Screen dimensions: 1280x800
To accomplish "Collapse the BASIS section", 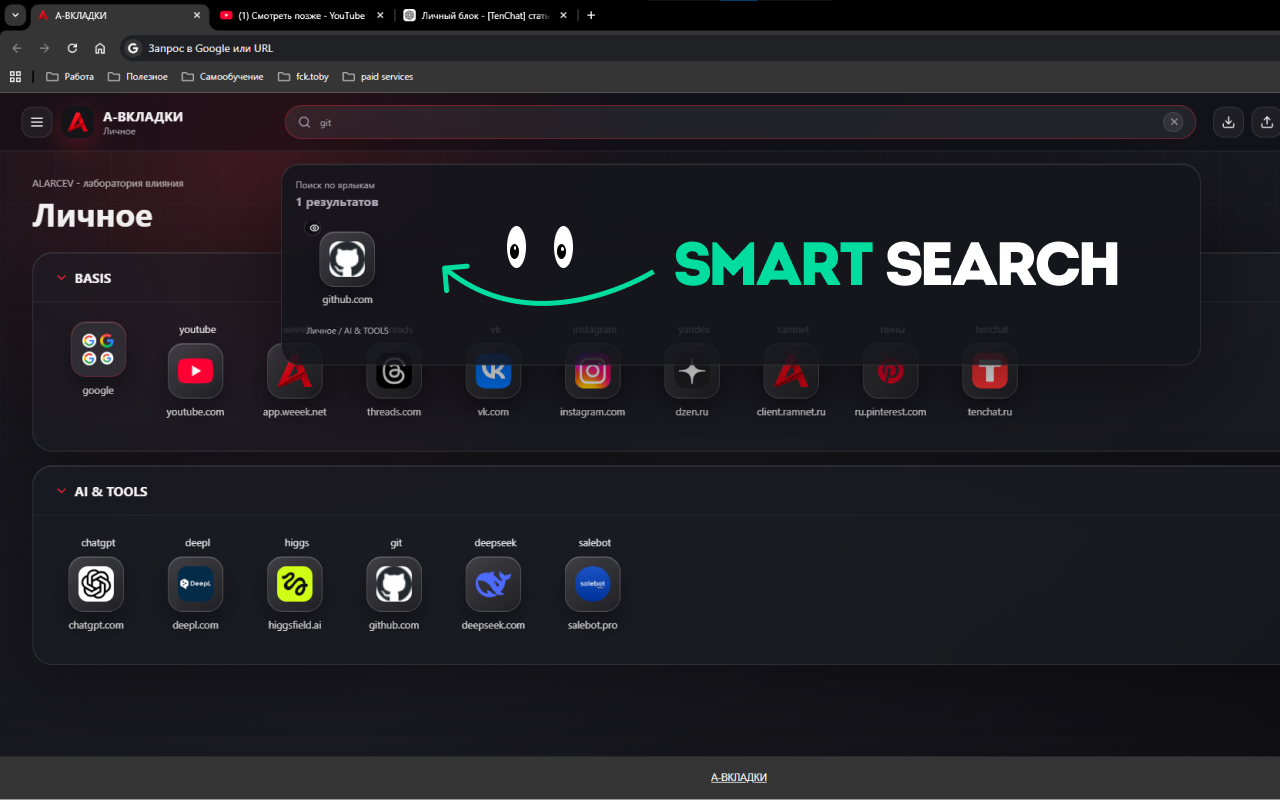I will [61, 278].
